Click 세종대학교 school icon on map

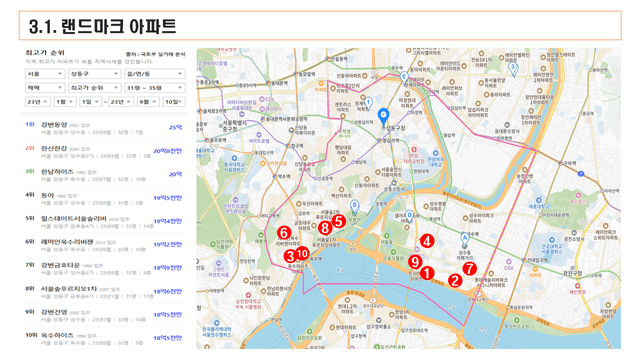point(538,200)
